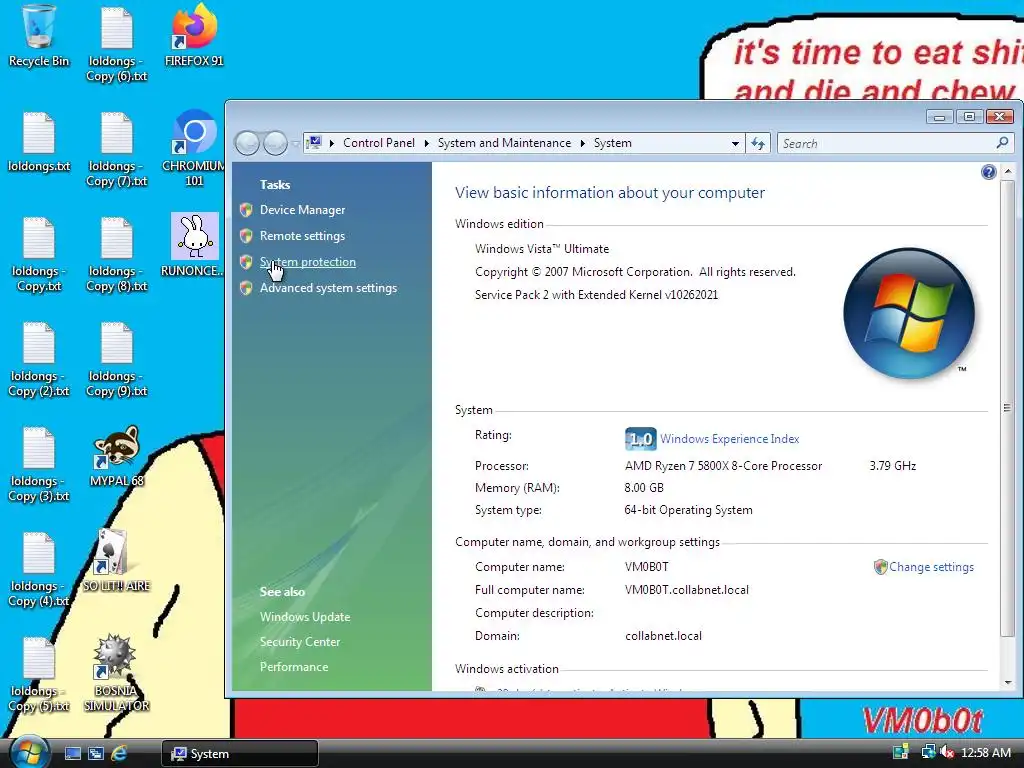Select loldongs - Copy (9).txt file
Image resolution: width=1024 pixels, height=768 pixels.
pos(116,359)
